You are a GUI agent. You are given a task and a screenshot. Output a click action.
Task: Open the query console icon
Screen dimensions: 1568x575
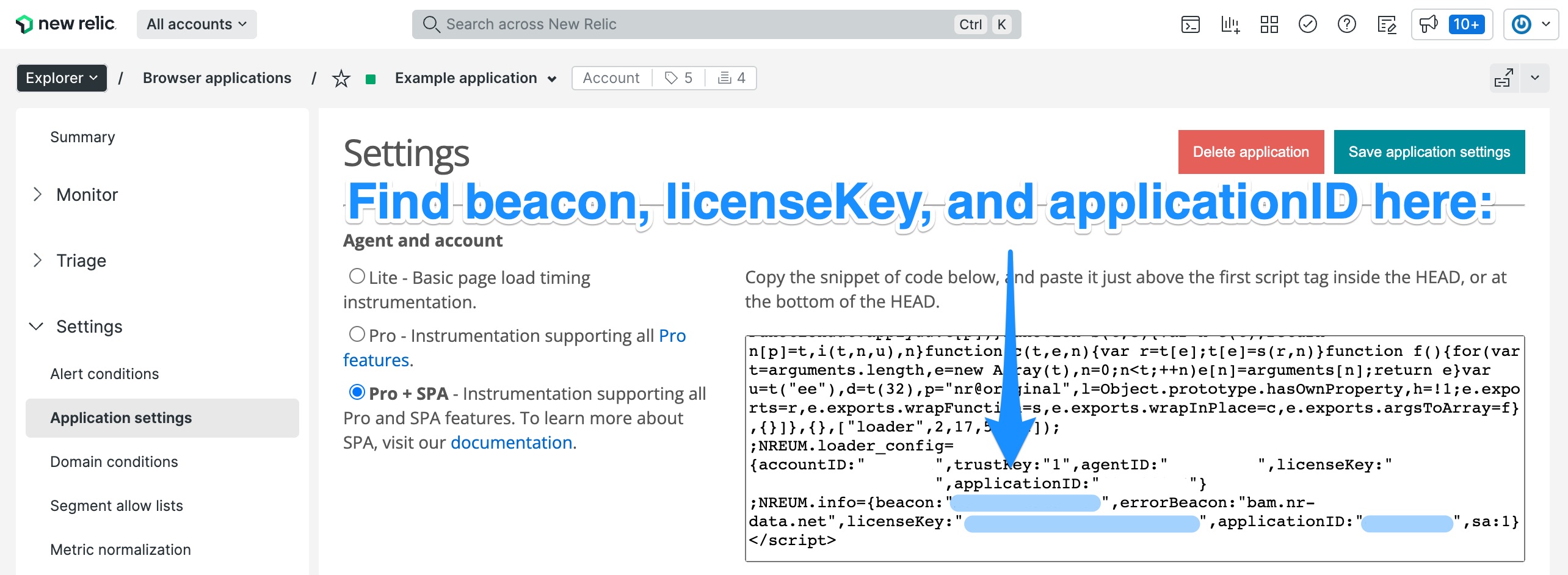pyautogui.click(x=1191, y=24)
